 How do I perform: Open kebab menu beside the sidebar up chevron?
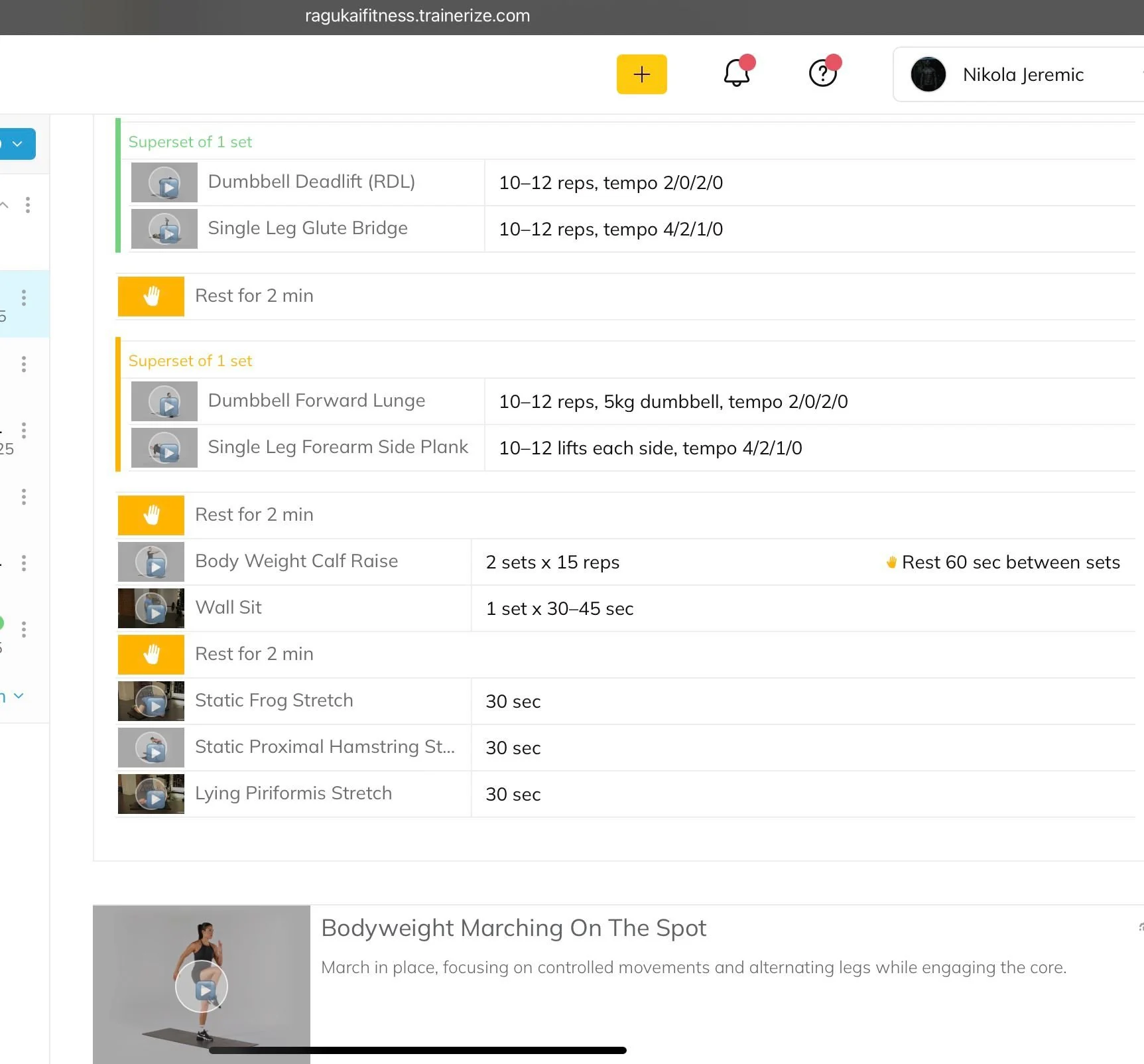point(28,205)
